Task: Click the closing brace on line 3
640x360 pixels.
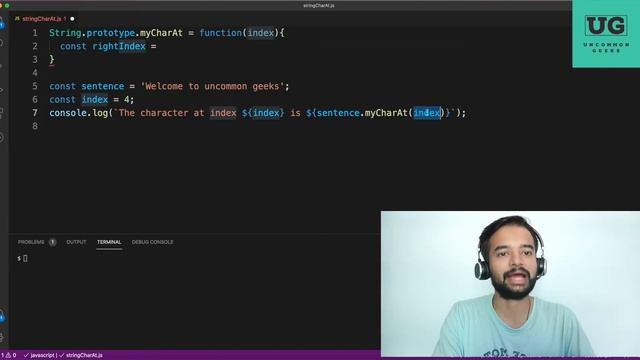Action: click(x=52, y=60)
